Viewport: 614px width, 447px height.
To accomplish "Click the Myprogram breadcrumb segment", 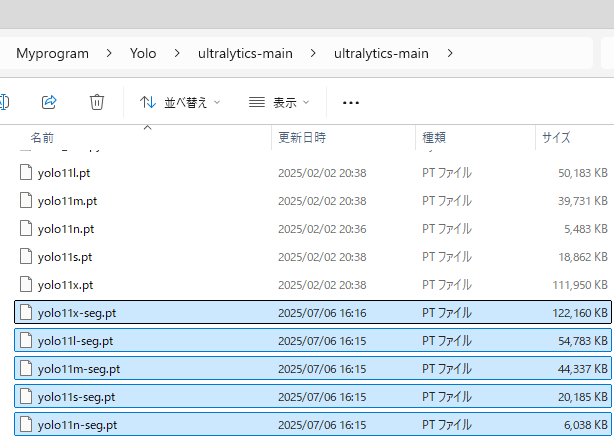I will [x=52, y=53].
